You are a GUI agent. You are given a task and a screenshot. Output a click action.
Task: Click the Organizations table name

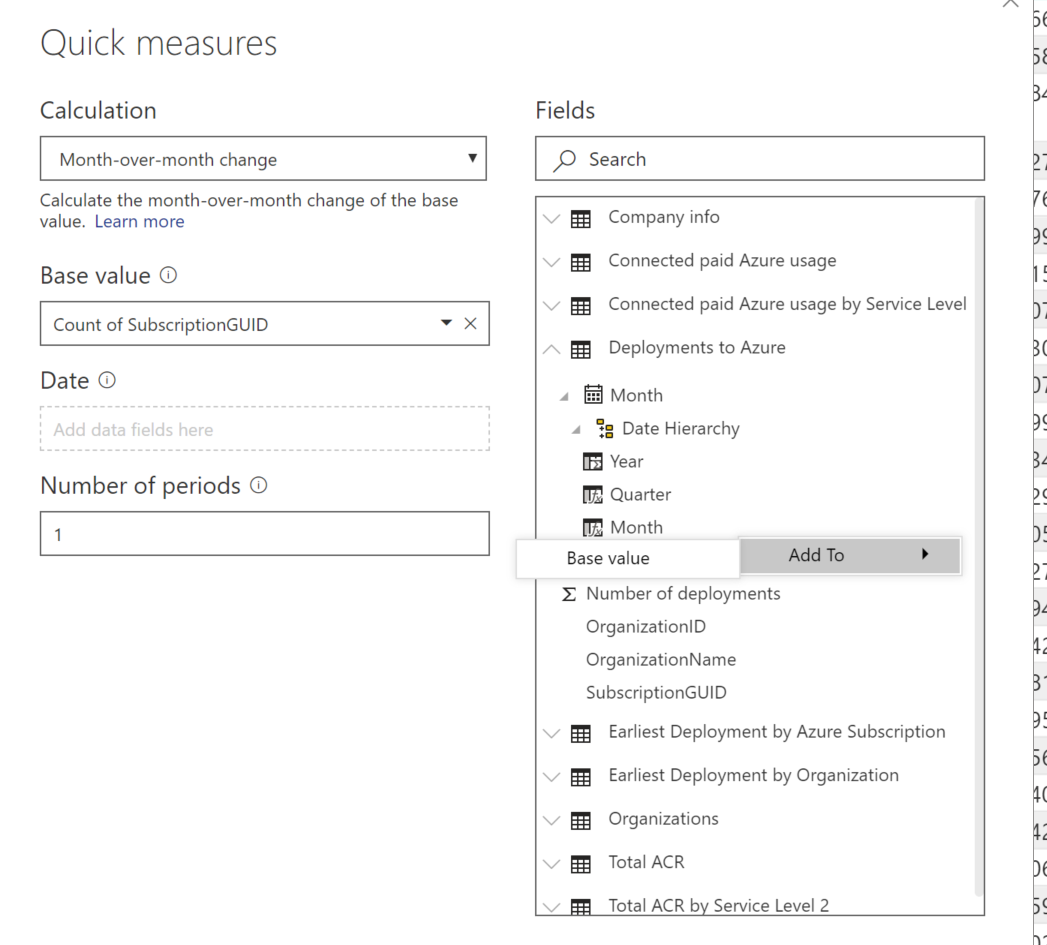[x=663, y=819]
